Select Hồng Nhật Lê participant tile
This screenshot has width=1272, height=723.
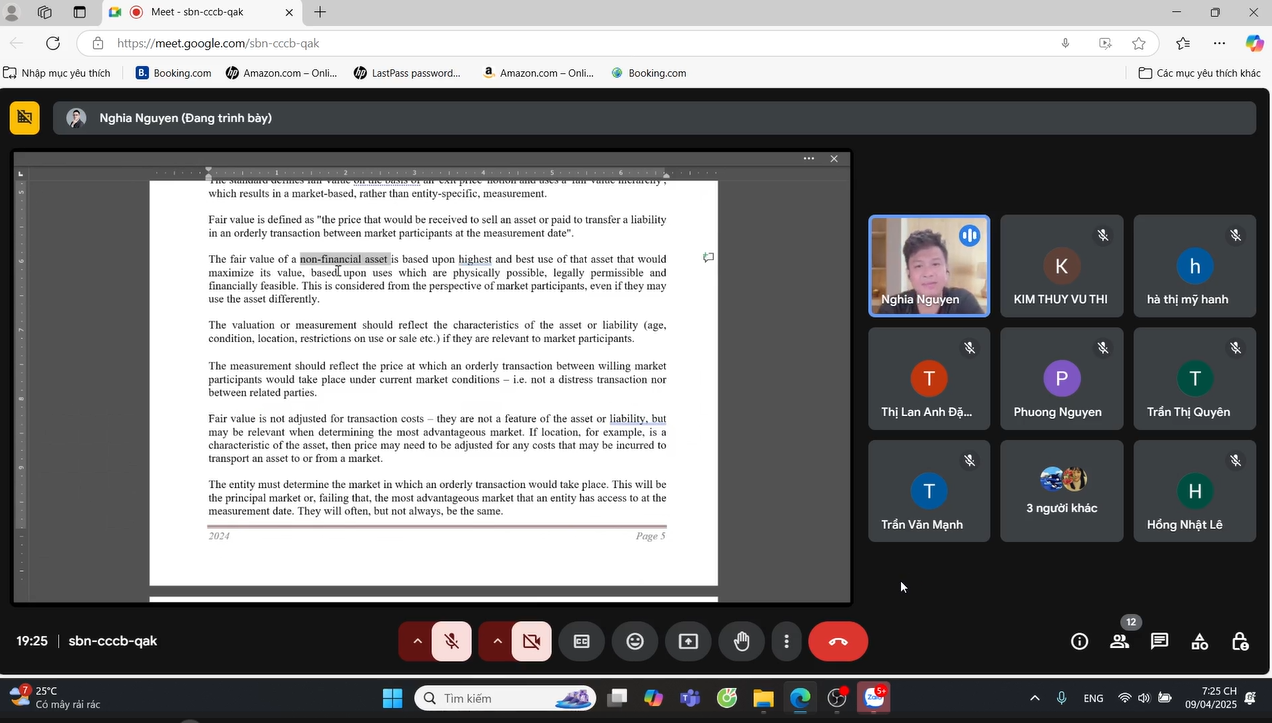(1194, 491)
